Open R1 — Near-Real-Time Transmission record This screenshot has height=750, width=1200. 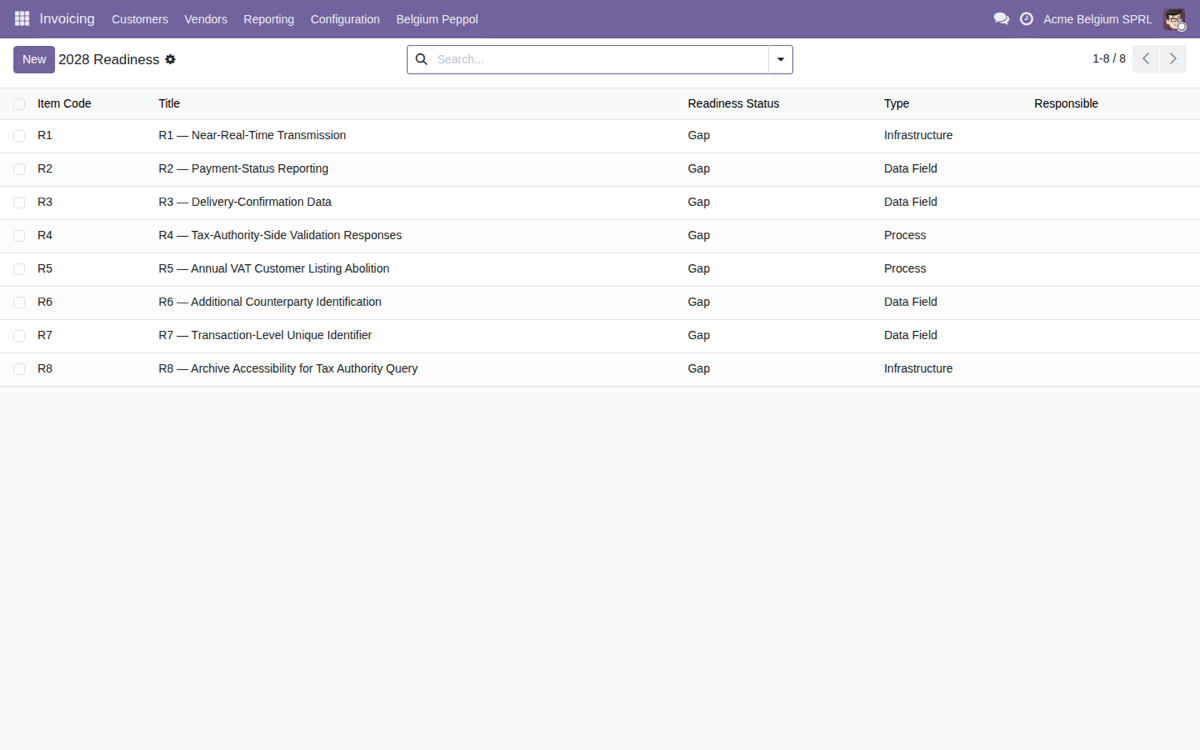pyautogui.click(x=252, y=136)
